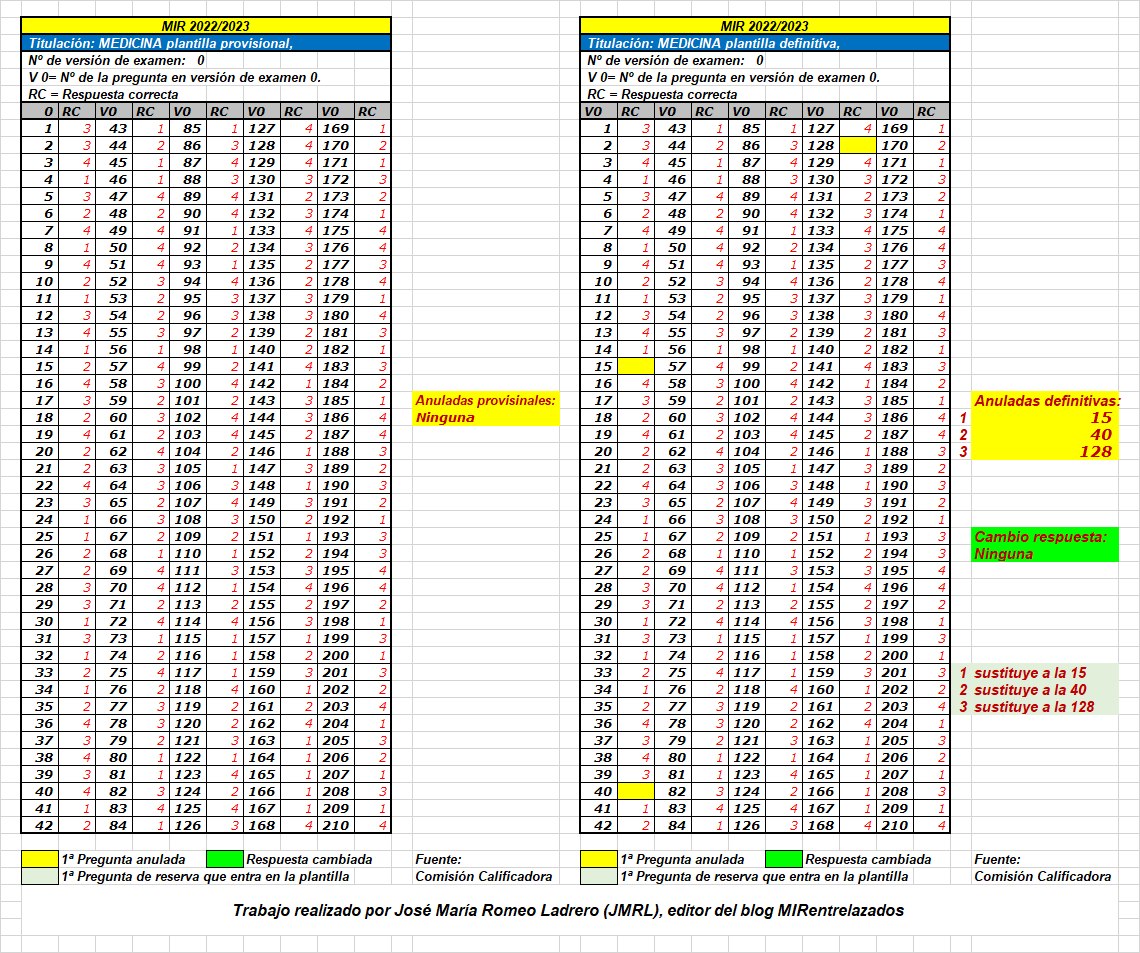The image size is (1140, 953).
Task: Click the answer cell for question 200 in the definitive table
Action: (x=932, y=656)
